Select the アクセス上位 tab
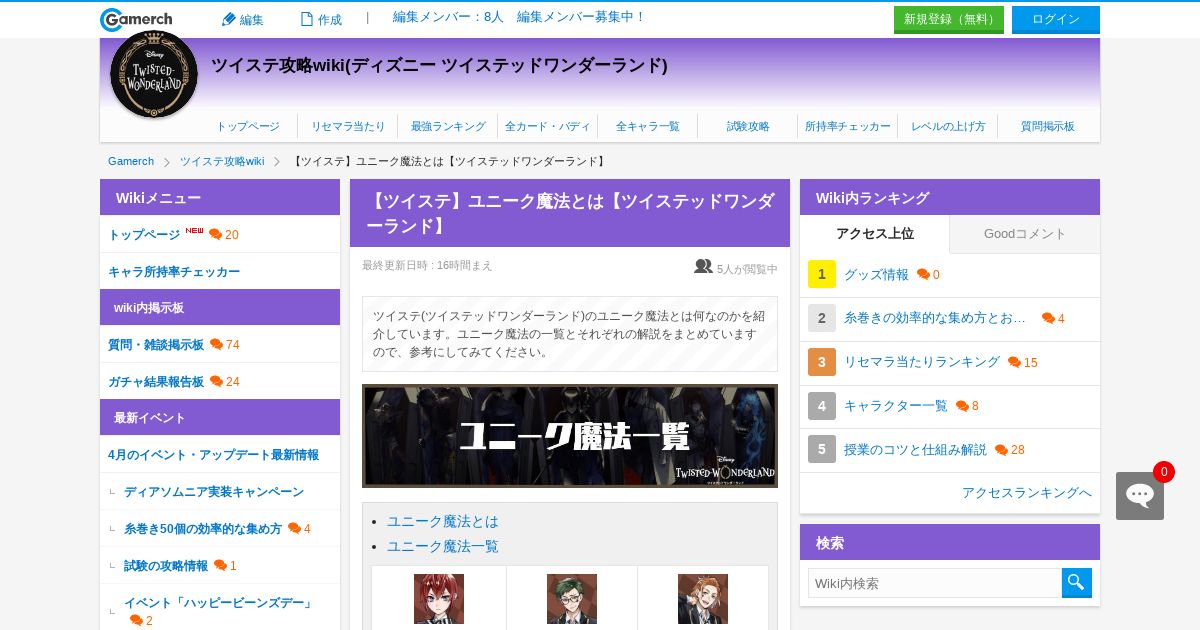The height and width of the screenshot is (630, 1200). click(x=875, y=234)
